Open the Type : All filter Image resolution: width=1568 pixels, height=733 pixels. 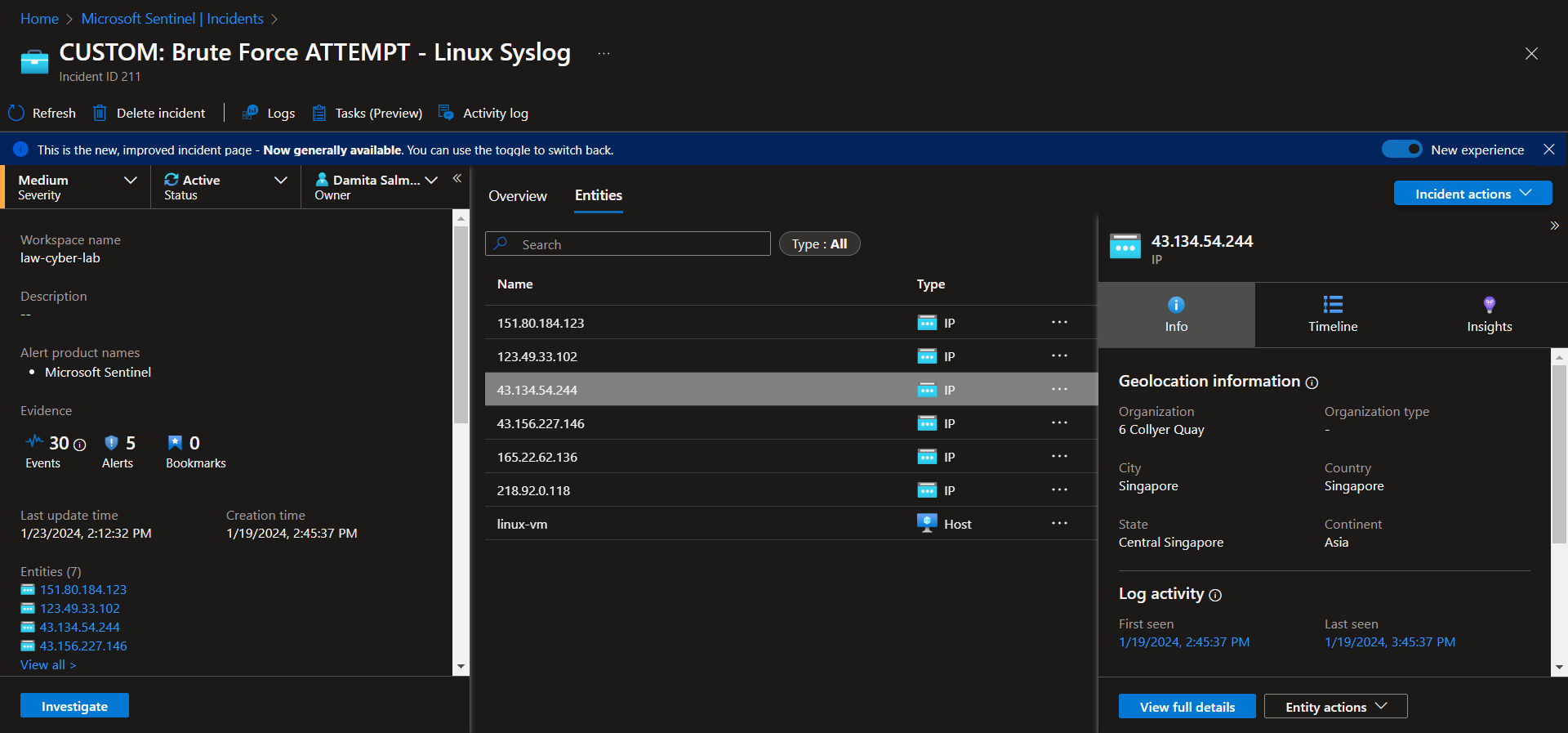point(819,244)
